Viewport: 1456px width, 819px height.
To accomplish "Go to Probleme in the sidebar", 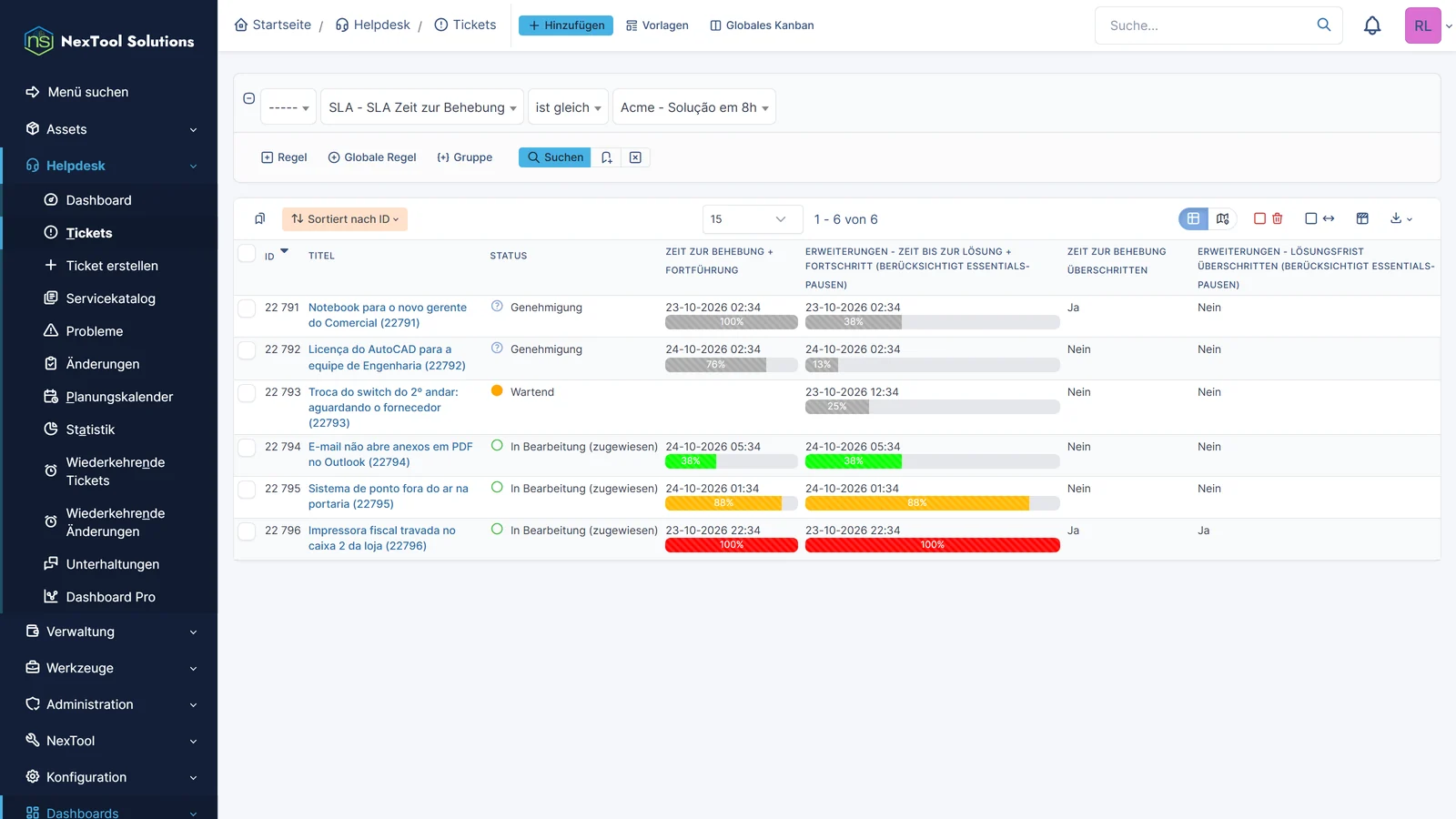I will (x=94, y=331).
